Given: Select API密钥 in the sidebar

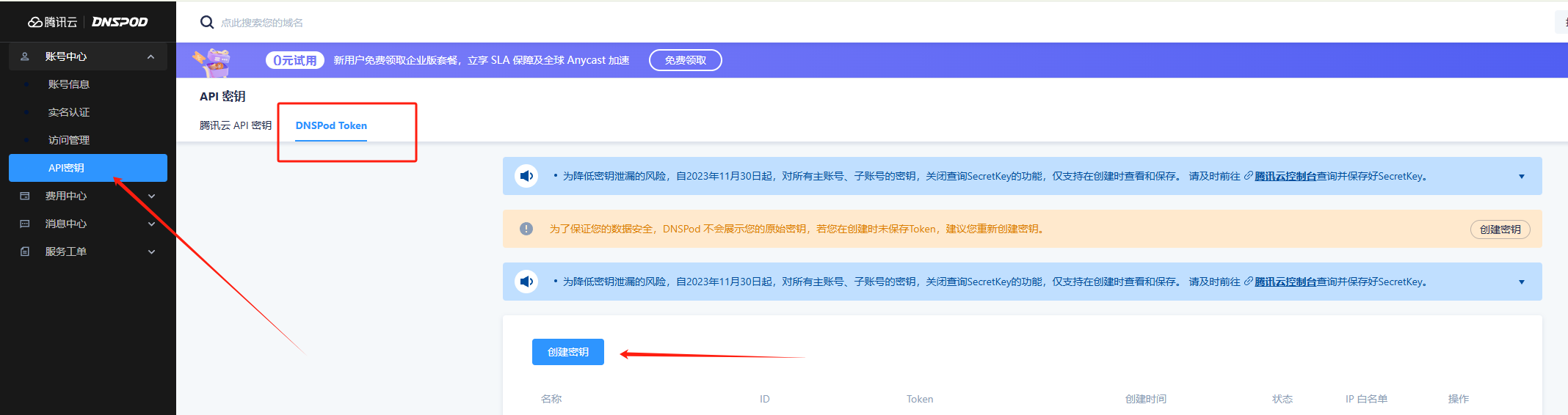Looking at the screenshot, I should click(x=88, y=168).
